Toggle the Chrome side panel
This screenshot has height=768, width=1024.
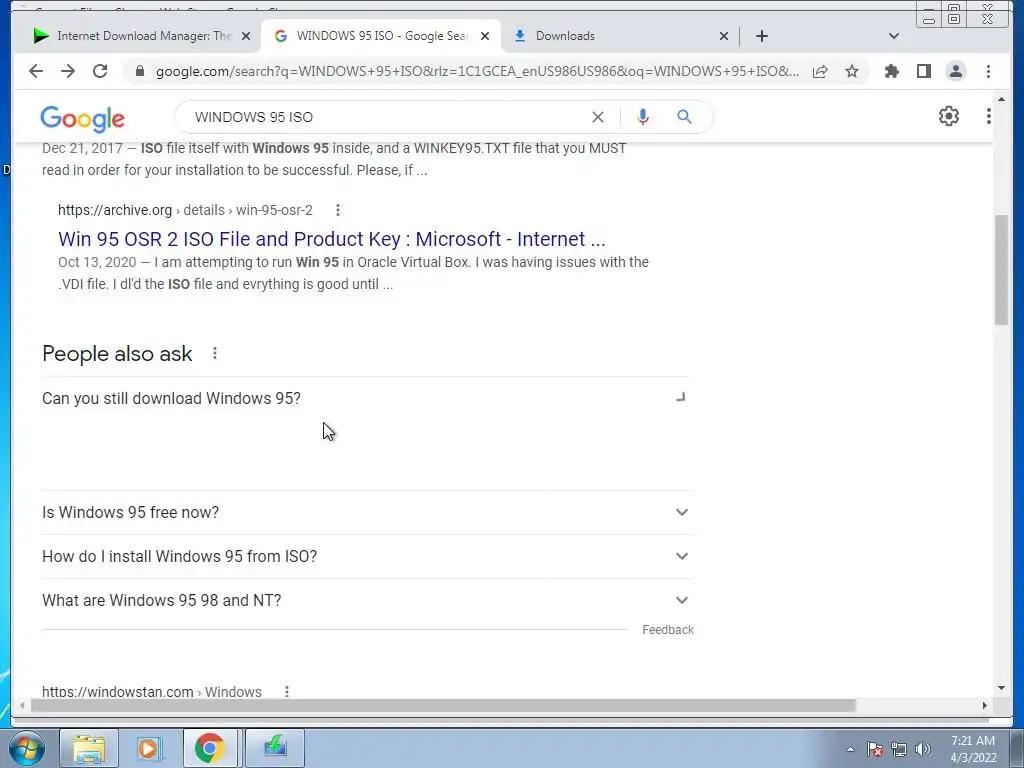[x=923, y=71]
